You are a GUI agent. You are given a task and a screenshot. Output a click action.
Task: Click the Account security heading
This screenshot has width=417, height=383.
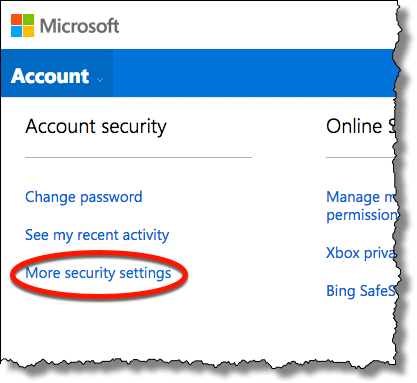click(x=96, y=127)
